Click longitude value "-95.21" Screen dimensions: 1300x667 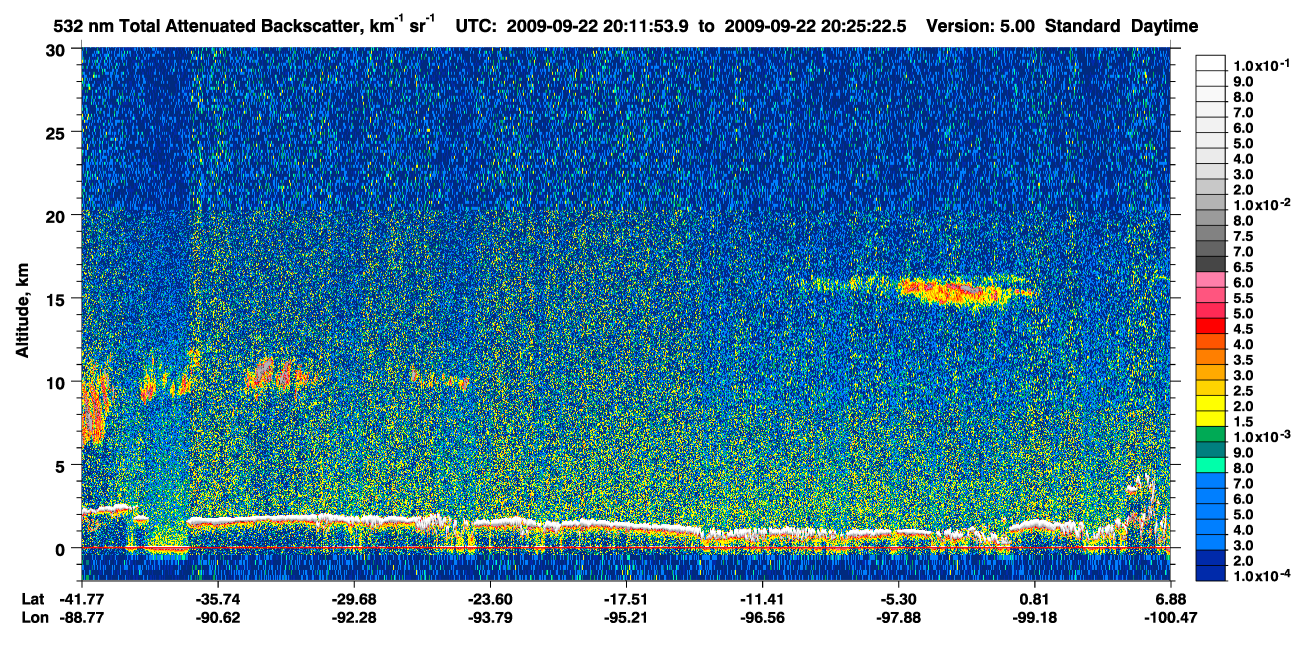625,617
